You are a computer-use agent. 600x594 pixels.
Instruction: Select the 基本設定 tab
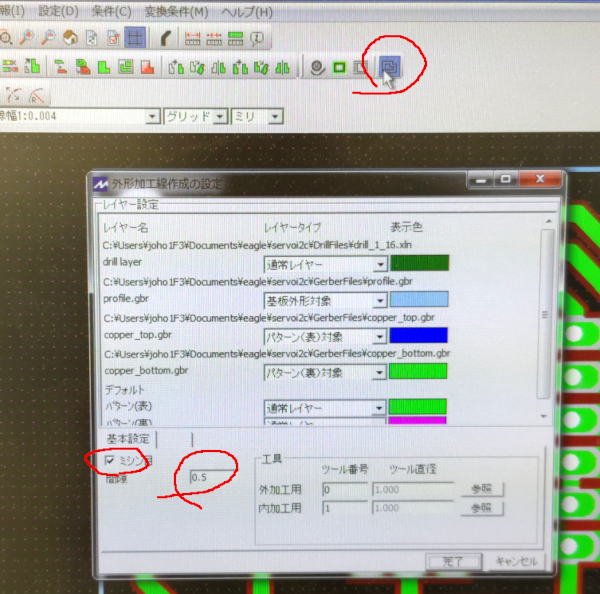pos(128,439)
